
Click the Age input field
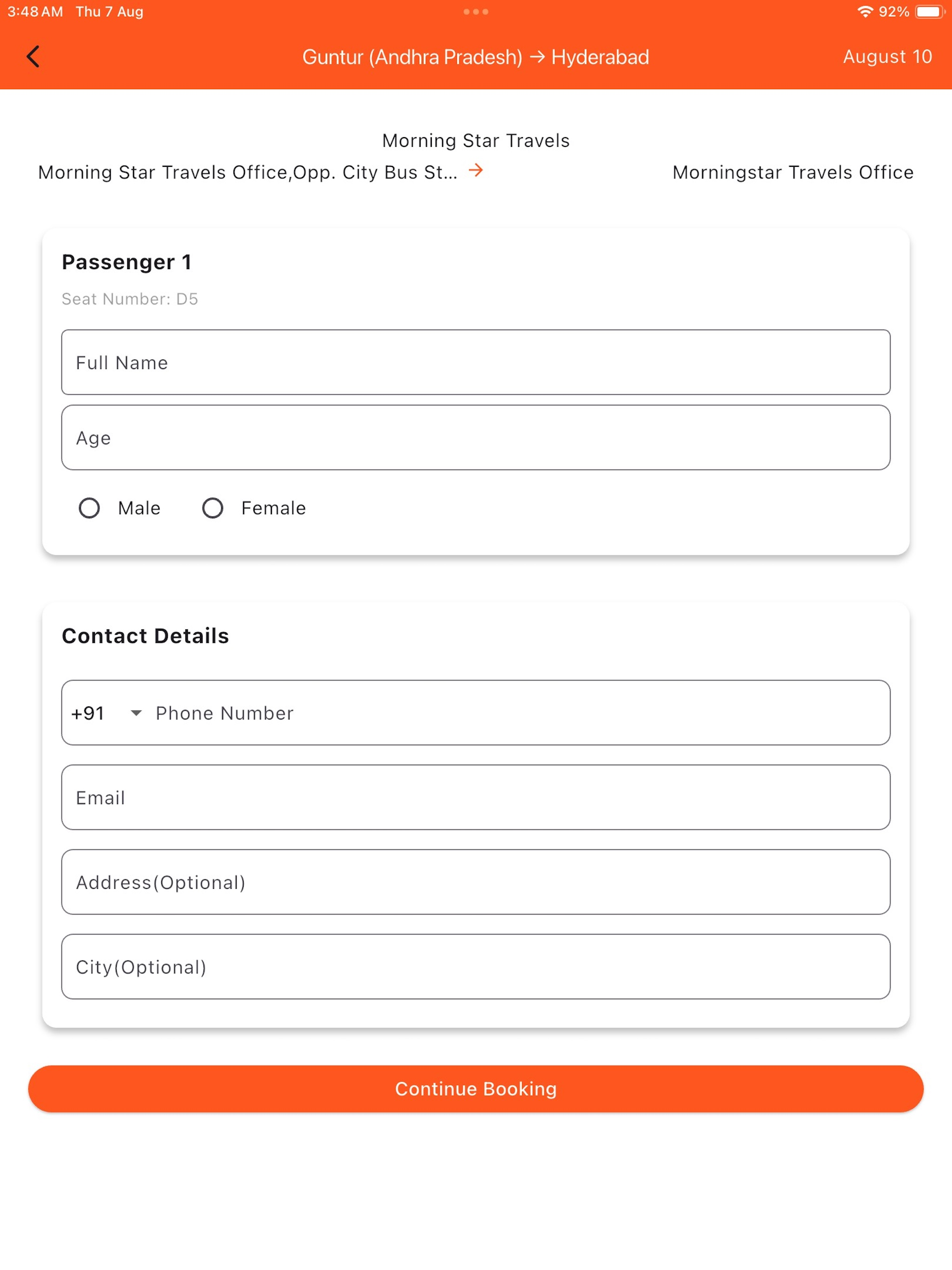[476, 437]
